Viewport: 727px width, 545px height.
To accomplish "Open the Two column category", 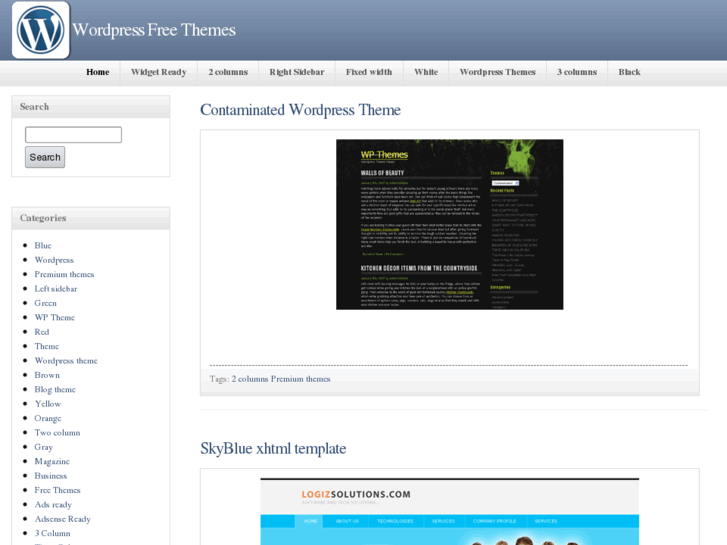I will point(57,432).
